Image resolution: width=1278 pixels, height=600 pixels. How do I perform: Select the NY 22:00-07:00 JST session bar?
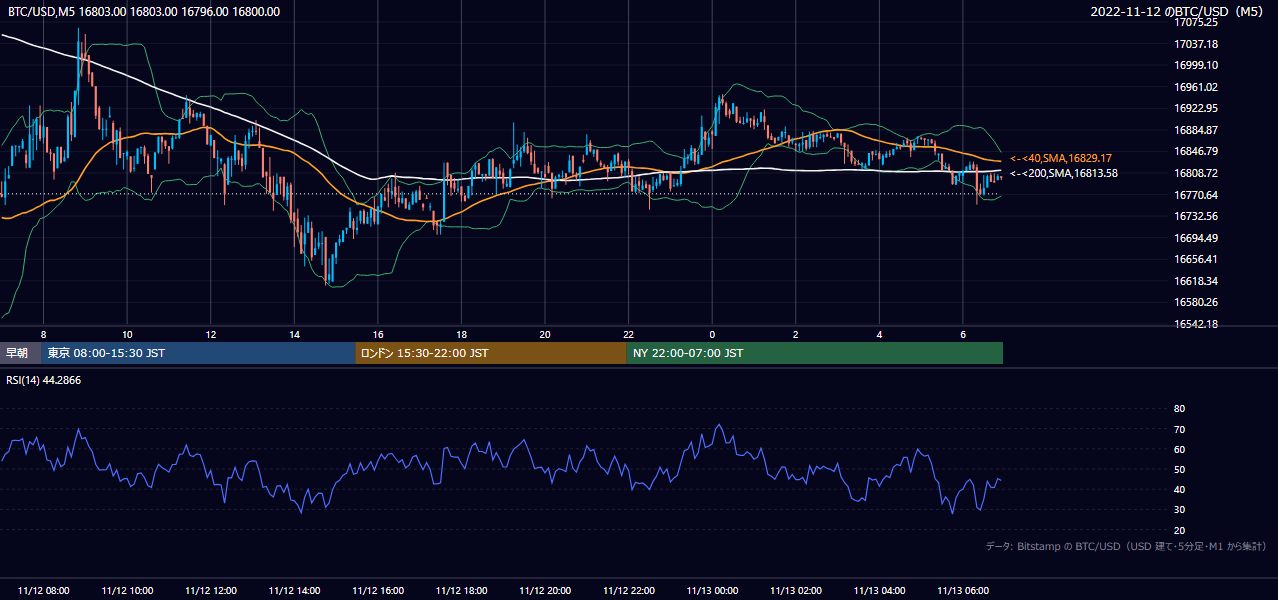pyautogui.click(x=815, y=353)
